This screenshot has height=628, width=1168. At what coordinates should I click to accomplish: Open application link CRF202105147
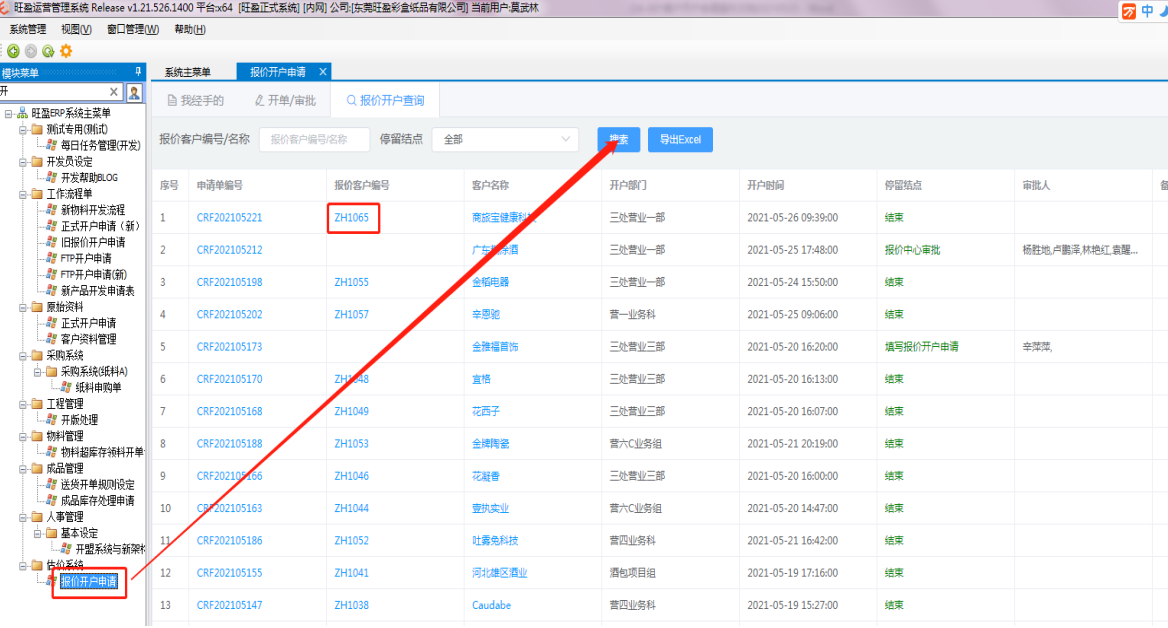pos(229,605)
